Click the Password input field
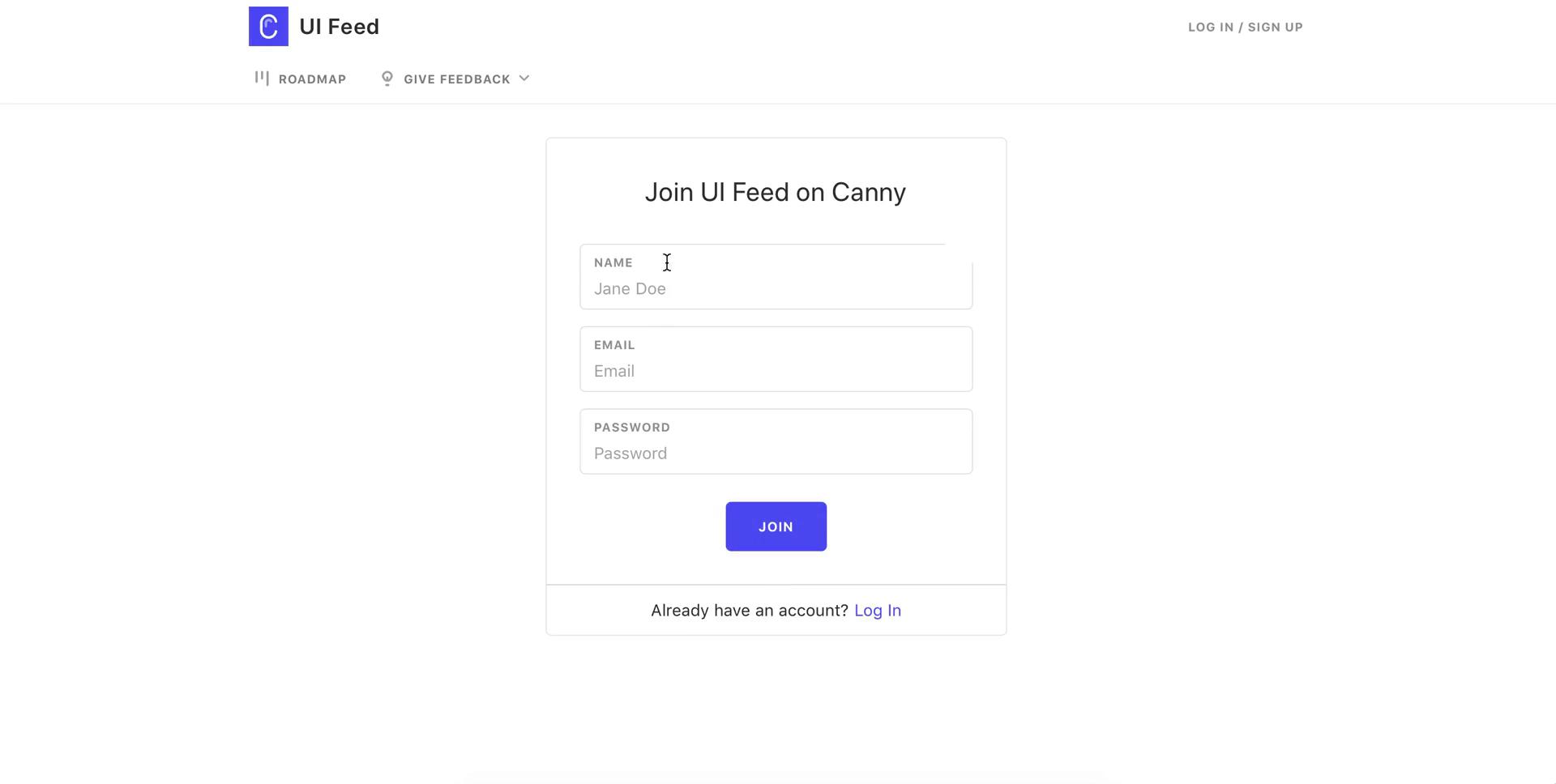The height and width of the screenshot is (784, 1556). point(776,453)
